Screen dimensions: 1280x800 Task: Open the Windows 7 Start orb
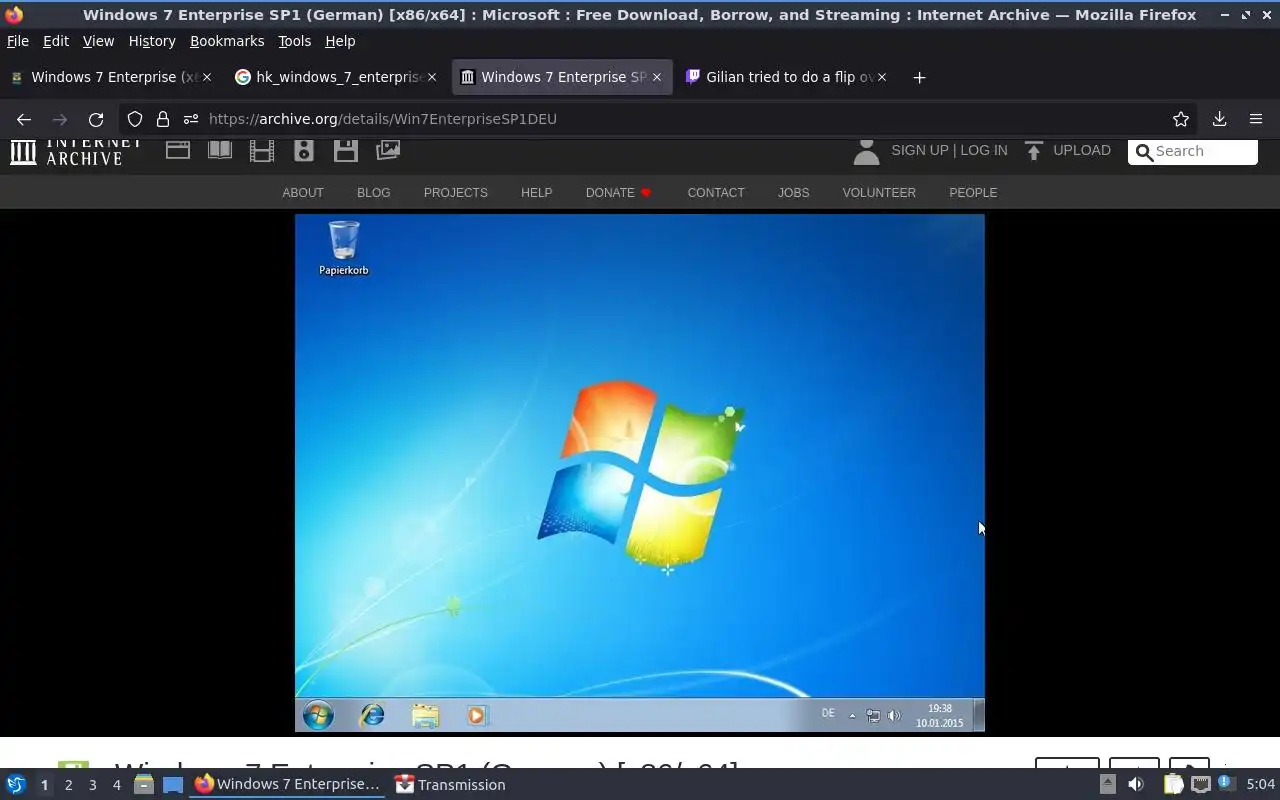point(318,715)
